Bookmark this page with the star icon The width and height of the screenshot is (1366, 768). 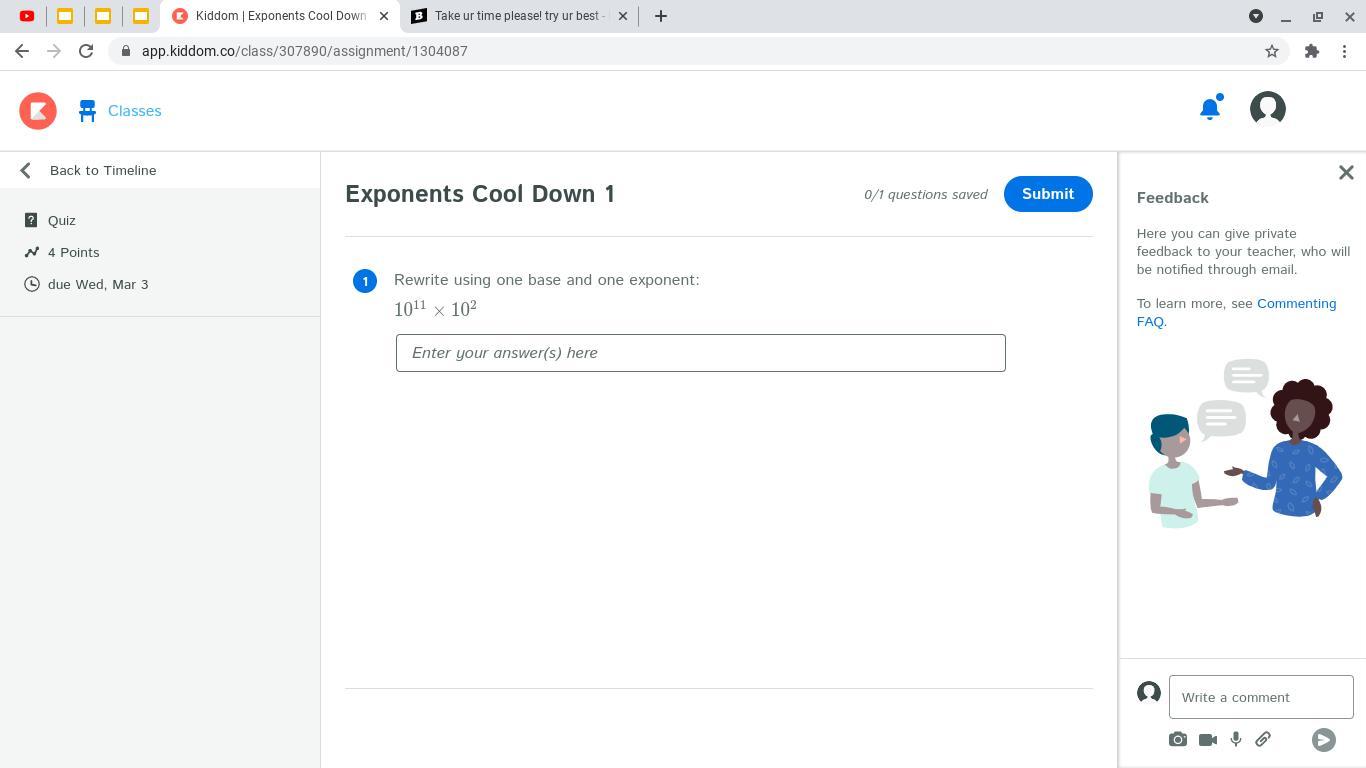pyautogui.click(x=1272, y=51)
